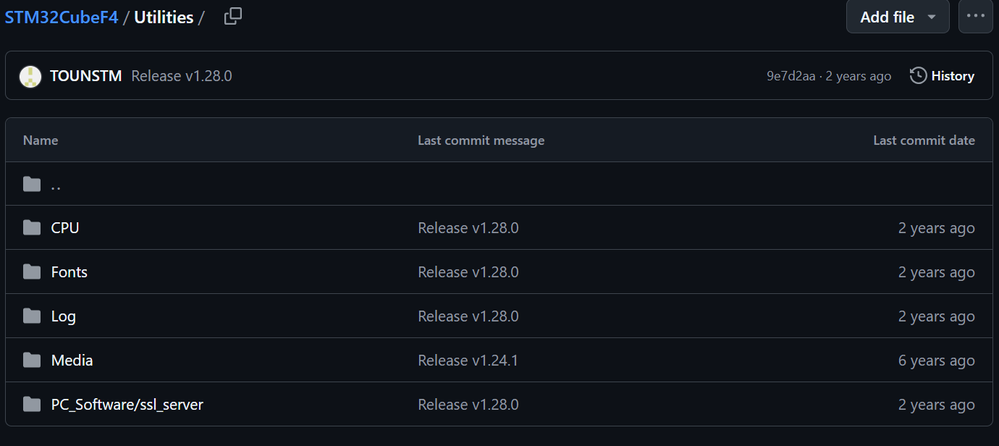Open the History button

click(x=942, y=76)
